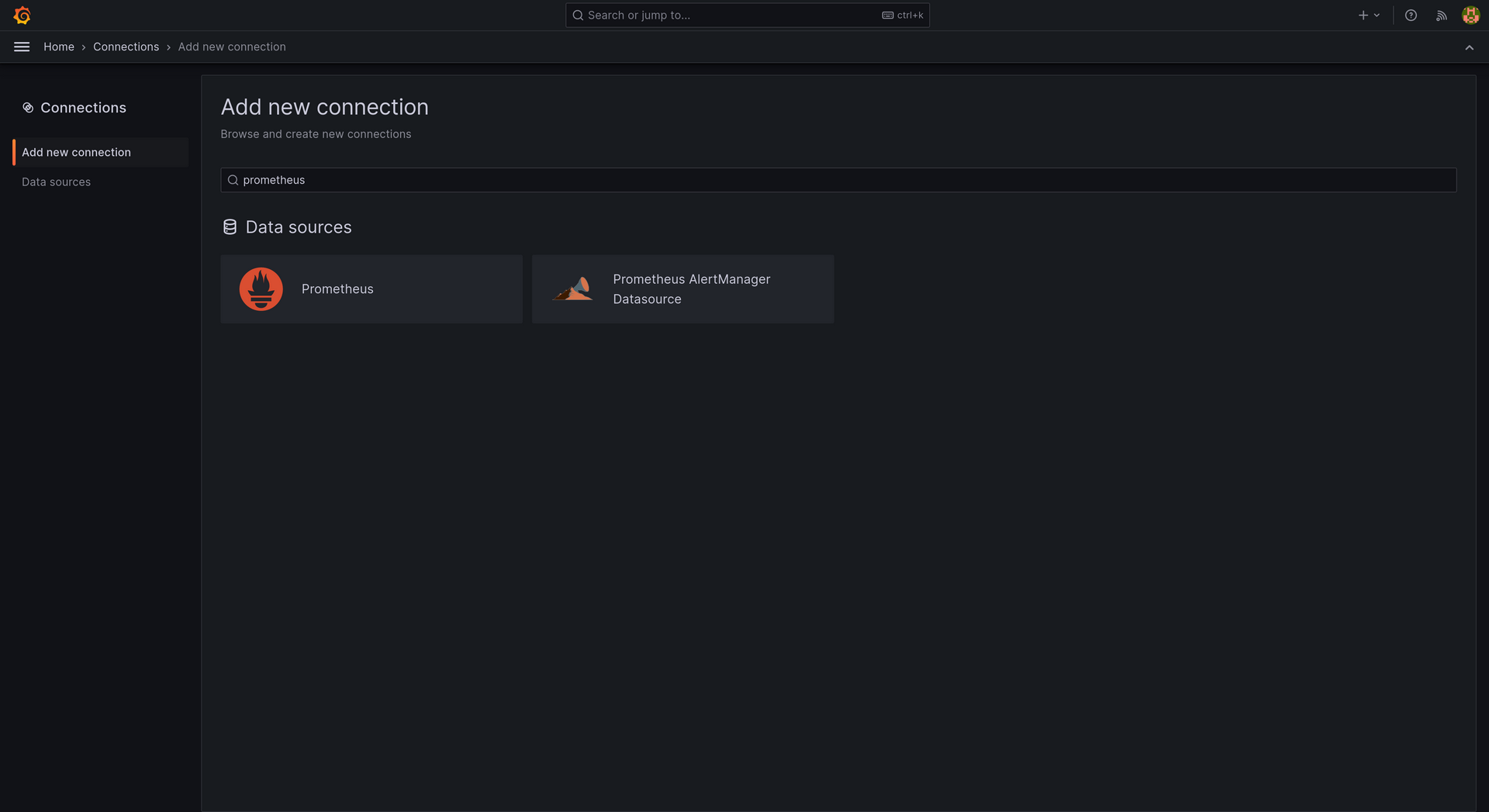Screen dimensions: 1489x812
Task: Click the AlertManager datasource logo
Action: pyautogui.click(x=572, y=289)
